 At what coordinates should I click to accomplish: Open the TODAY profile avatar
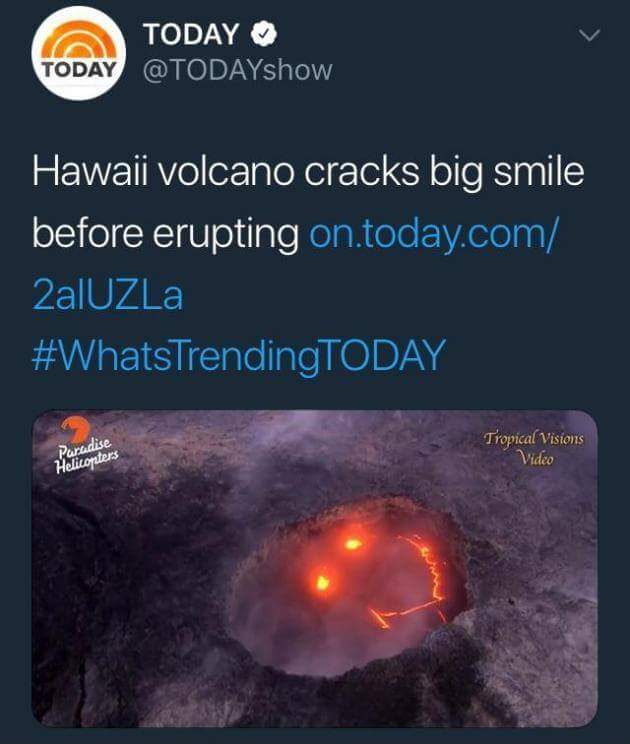tap(79, 53)
